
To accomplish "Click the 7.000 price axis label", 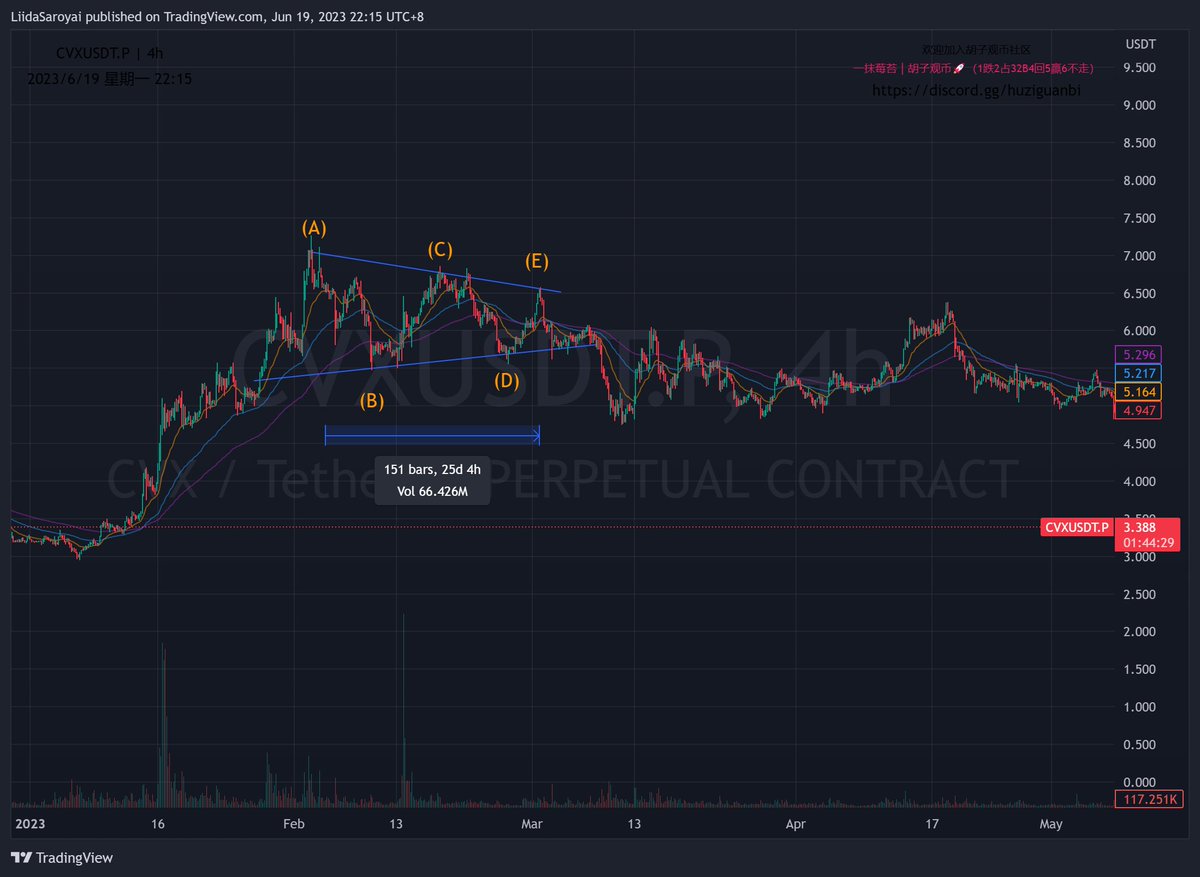I will click(x=1140, y=256).
